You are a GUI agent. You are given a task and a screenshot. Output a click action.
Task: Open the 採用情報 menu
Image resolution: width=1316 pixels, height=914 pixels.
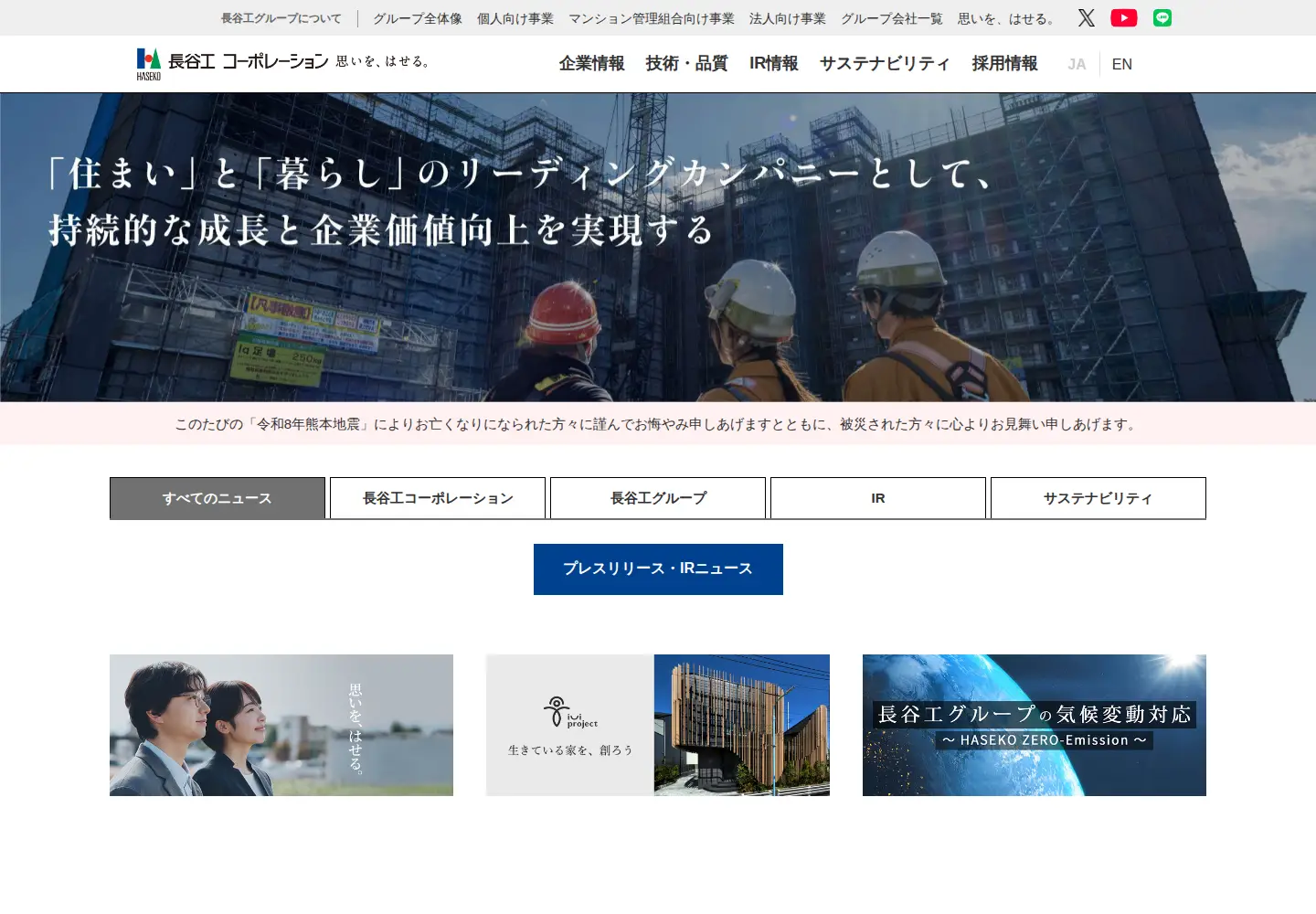coord(1005,63)
